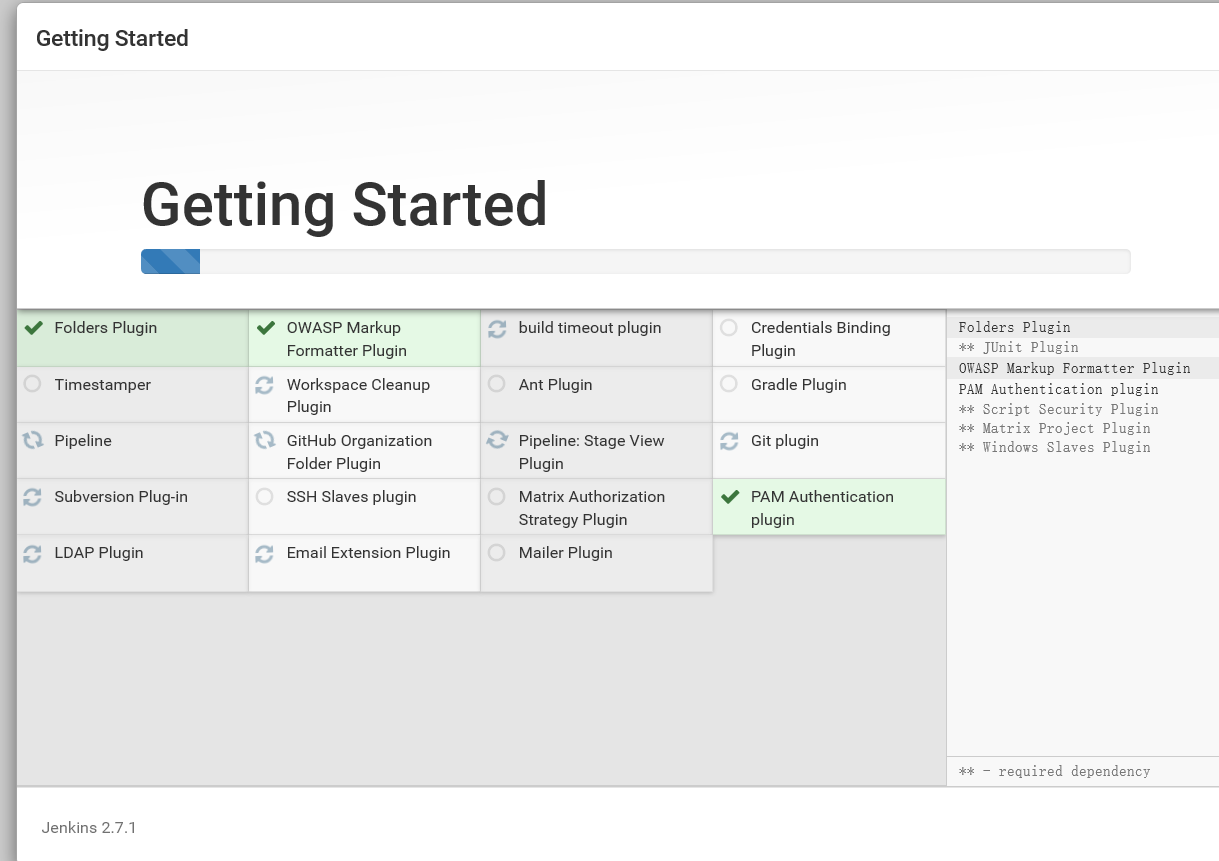The height and width of the screenshot is (861, 1219).
Task: Select the ** Script Security Plugin log line
Action: tap(1058, 409)
